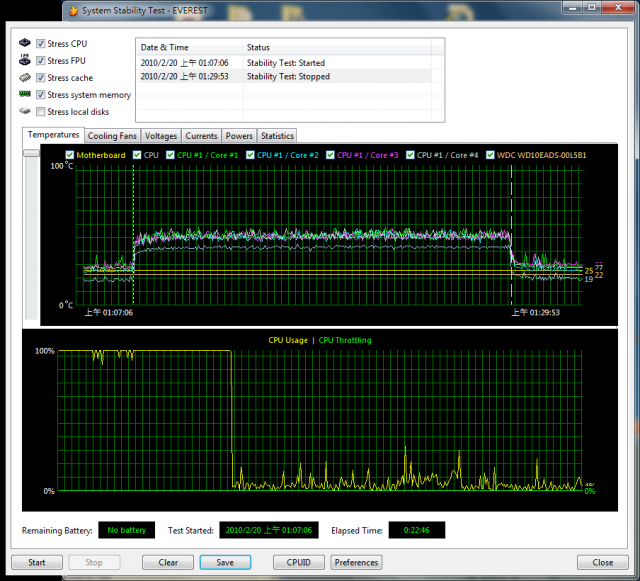
Task: Click the Test Started timestamp field
Action: 269,530
